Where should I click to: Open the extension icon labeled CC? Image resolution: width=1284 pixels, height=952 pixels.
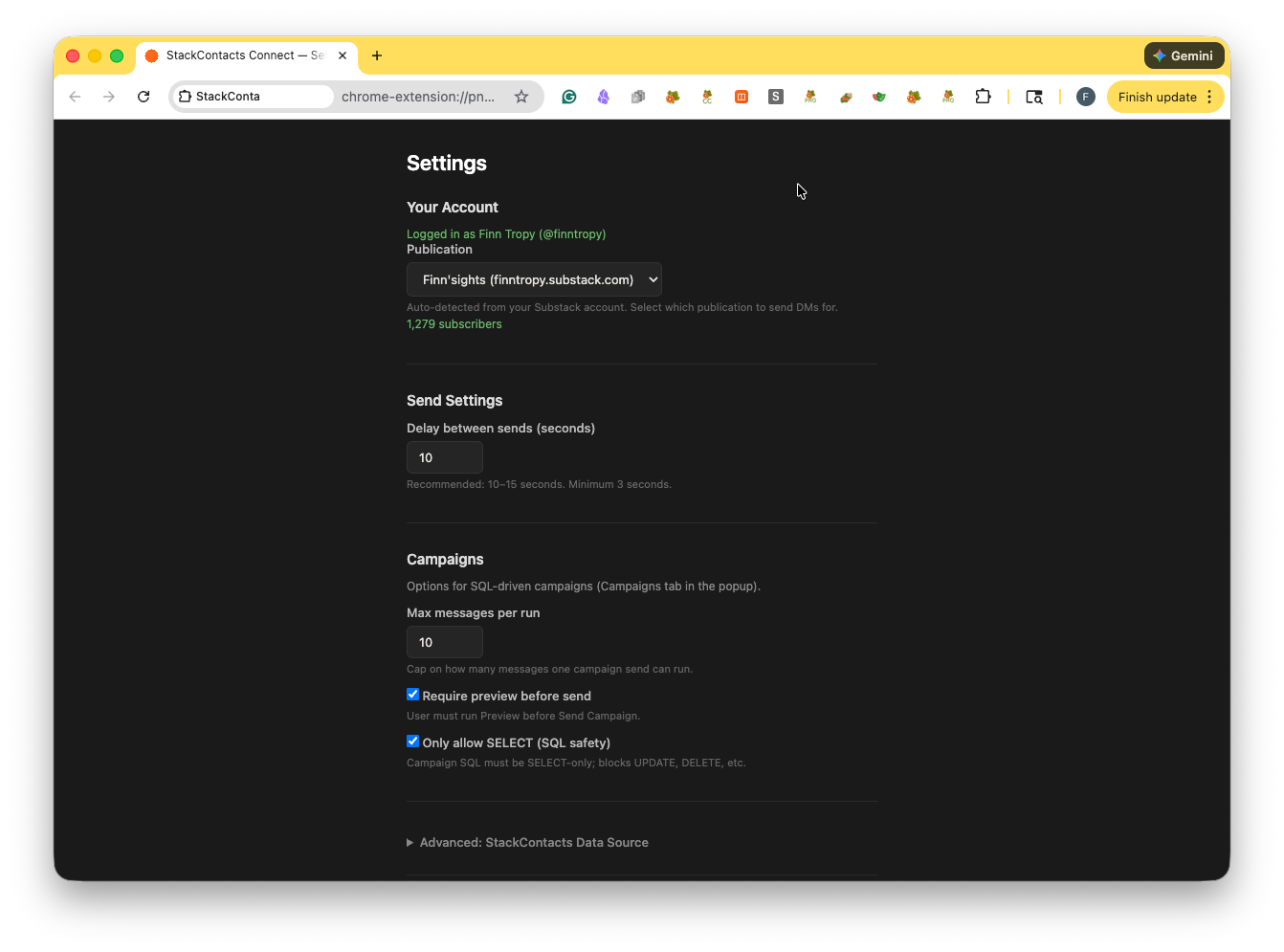coord(707,97)
